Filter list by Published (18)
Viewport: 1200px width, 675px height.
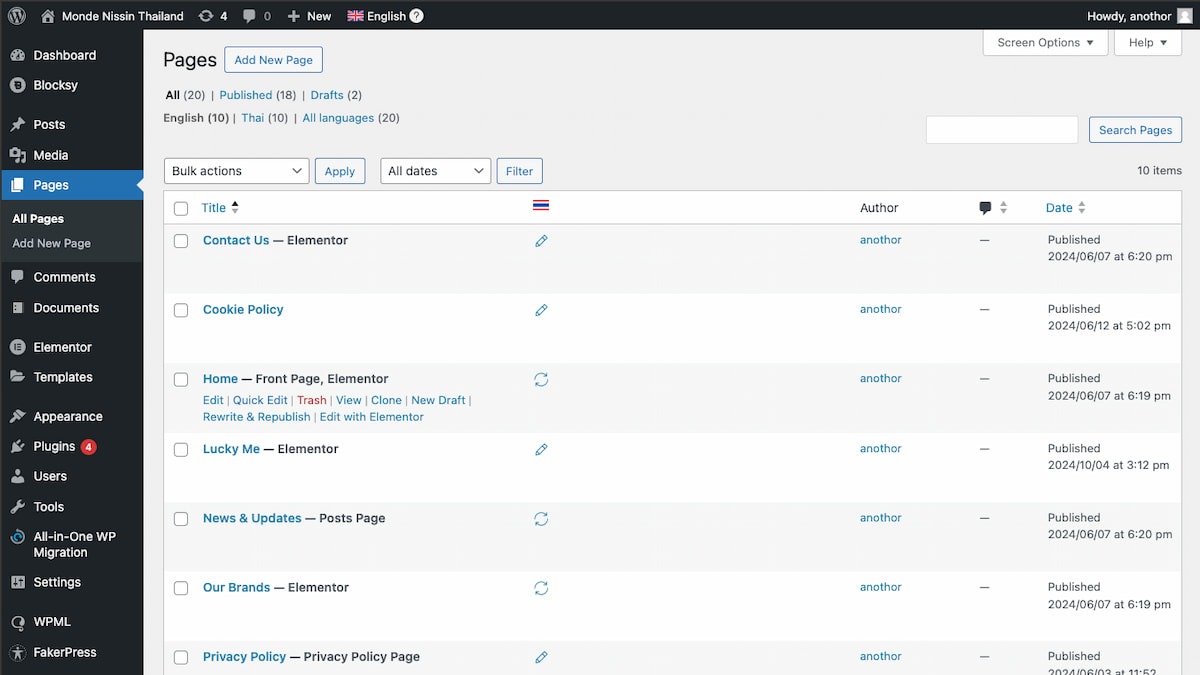coord(258,95)
